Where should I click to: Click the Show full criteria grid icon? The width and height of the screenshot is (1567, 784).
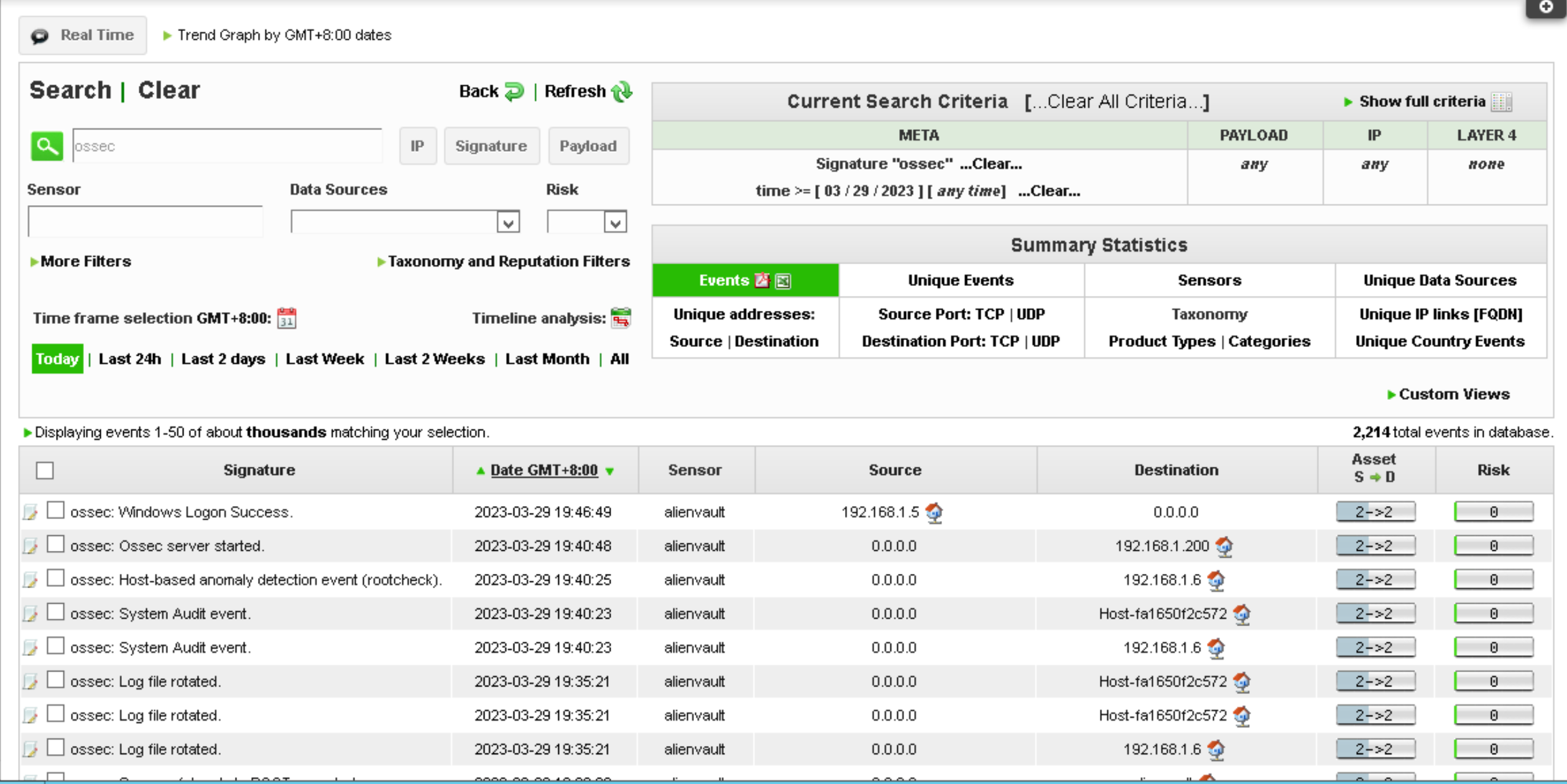[1501, 101]
